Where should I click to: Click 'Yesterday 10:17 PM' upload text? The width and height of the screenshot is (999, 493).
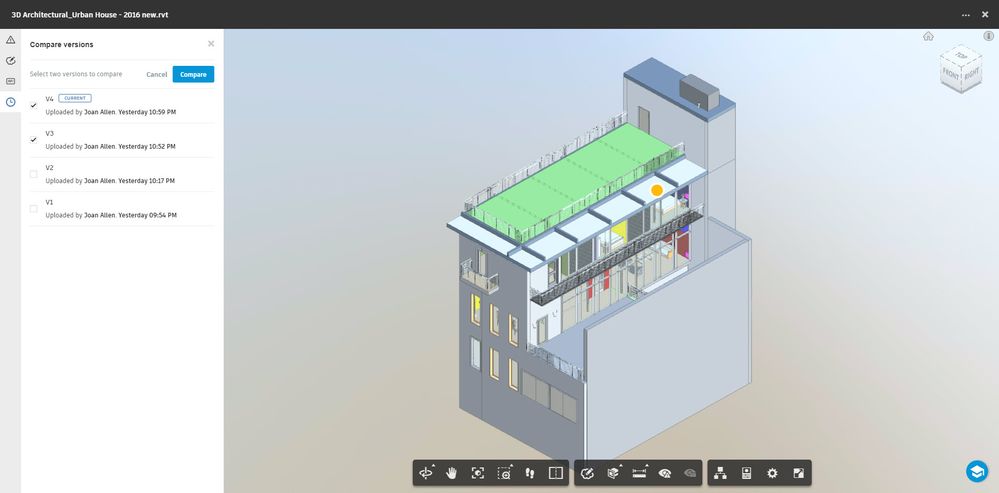147,181
